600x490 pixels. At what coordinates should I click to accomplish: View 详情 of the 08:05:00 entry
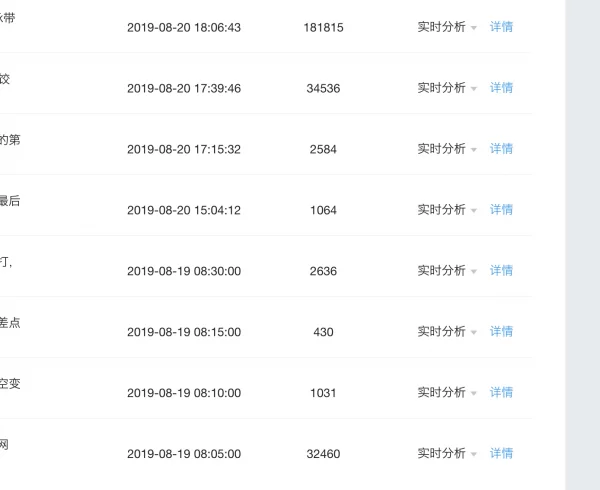pyautogui.click(x=501, y=454)
